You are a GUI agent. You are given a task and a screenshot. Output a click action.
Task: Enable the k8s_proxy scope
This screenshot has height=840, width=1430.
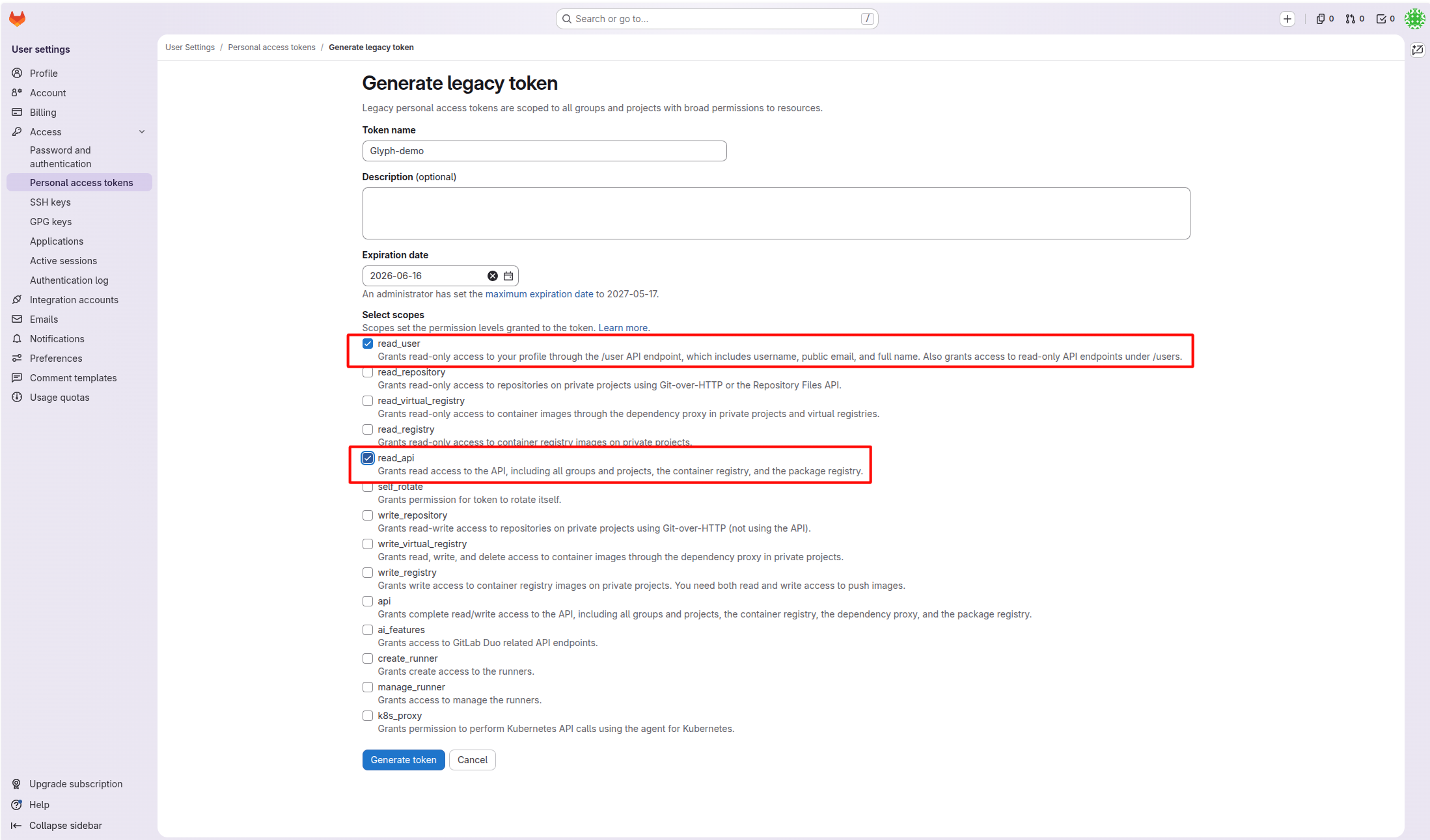click(368, 716)
